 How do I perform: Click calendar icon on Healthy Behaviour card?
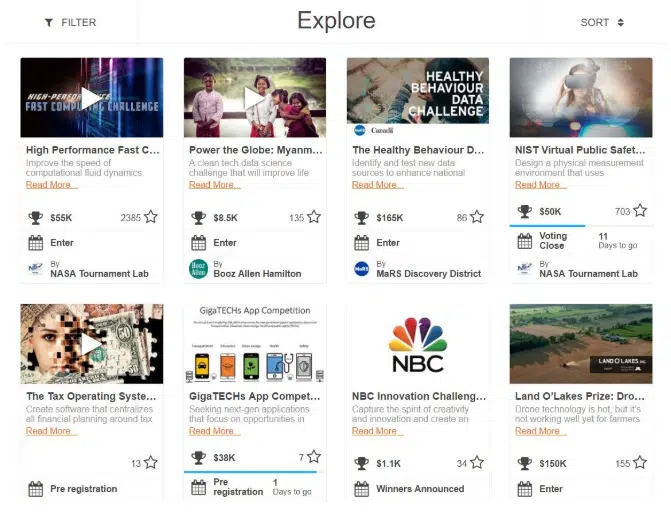coord(362,243)
